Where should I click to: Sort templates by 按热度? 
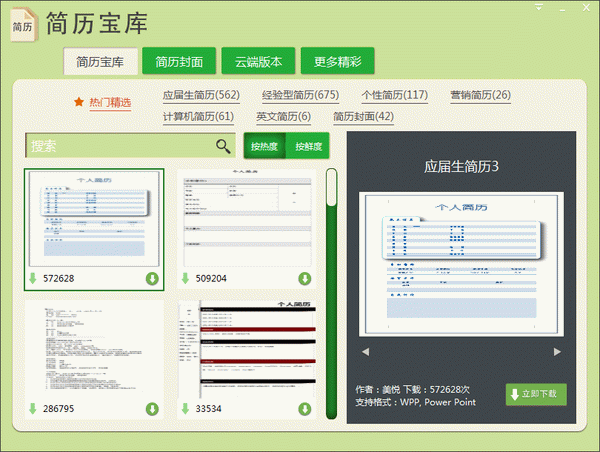click(x=264, y=146)
